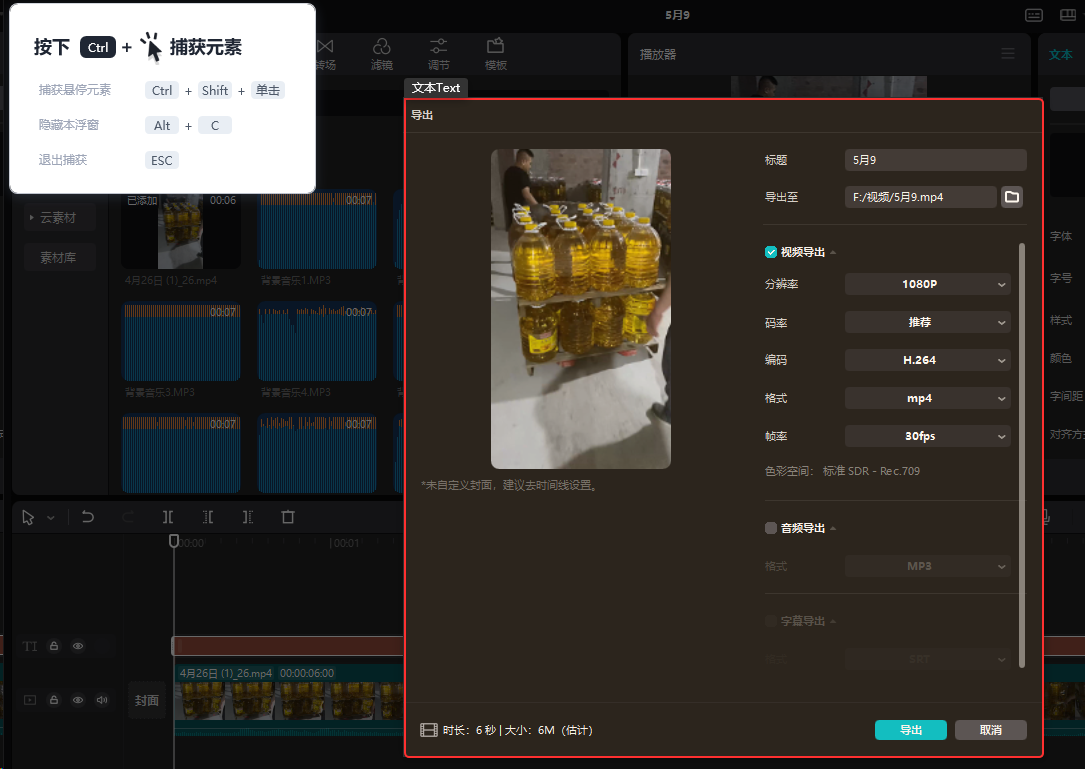Screen dimensions: 1085x769
Task: Open the Templates (模板) panel
Action: [x=495, y=54]
